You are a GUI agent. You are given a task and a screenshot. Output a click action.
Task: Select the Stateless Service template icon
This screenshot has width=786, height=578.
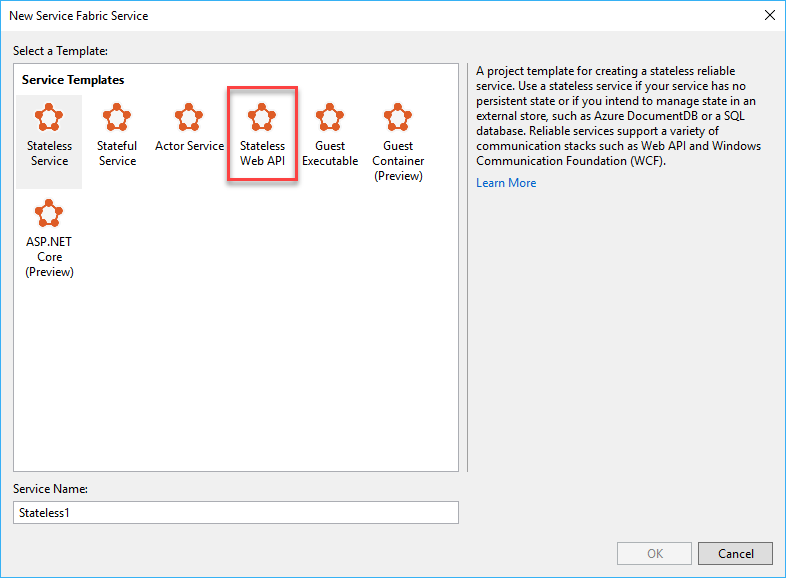pyautogui.click(x=49, y=118)
